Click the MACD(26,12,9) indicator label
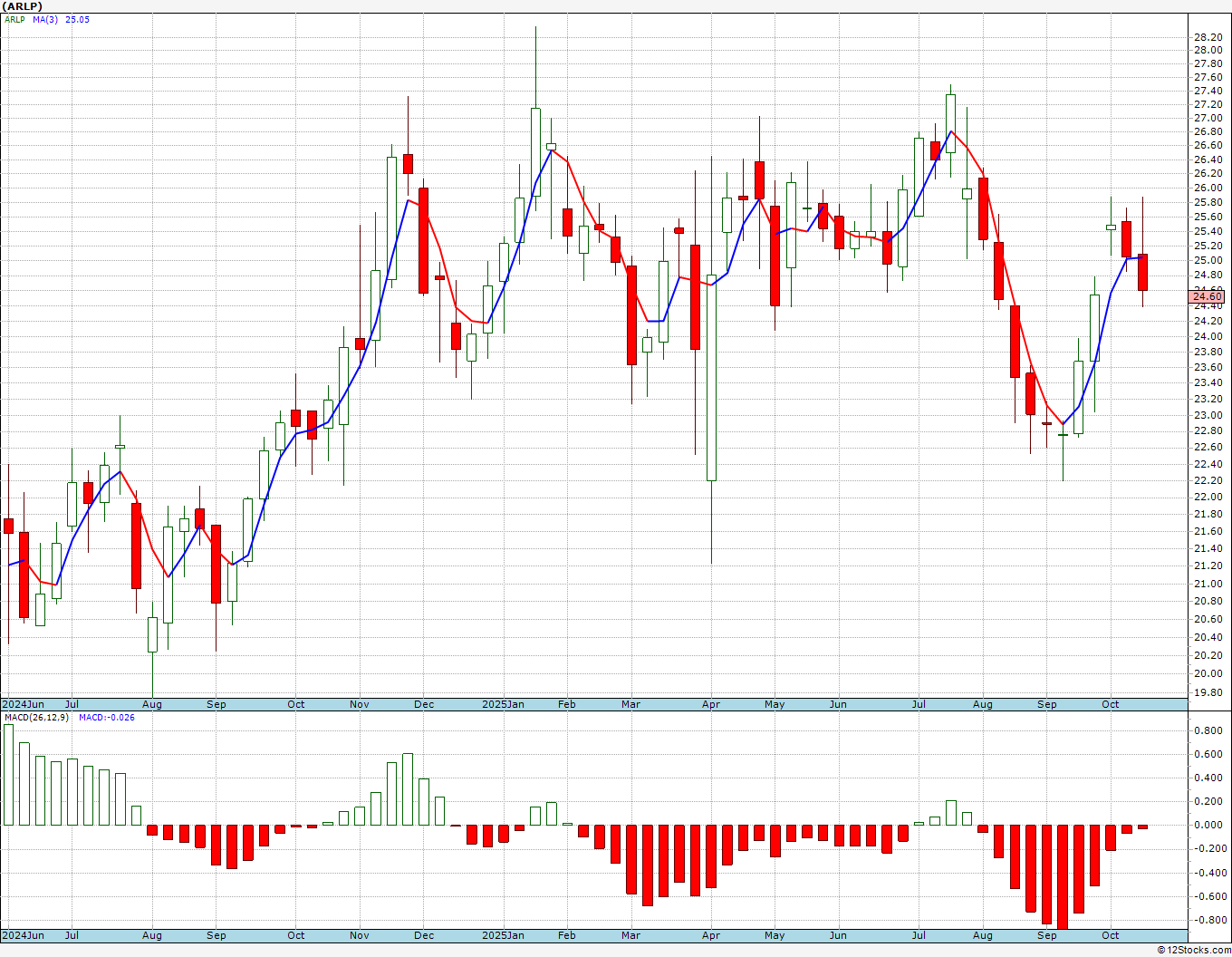 coord(36,717)
